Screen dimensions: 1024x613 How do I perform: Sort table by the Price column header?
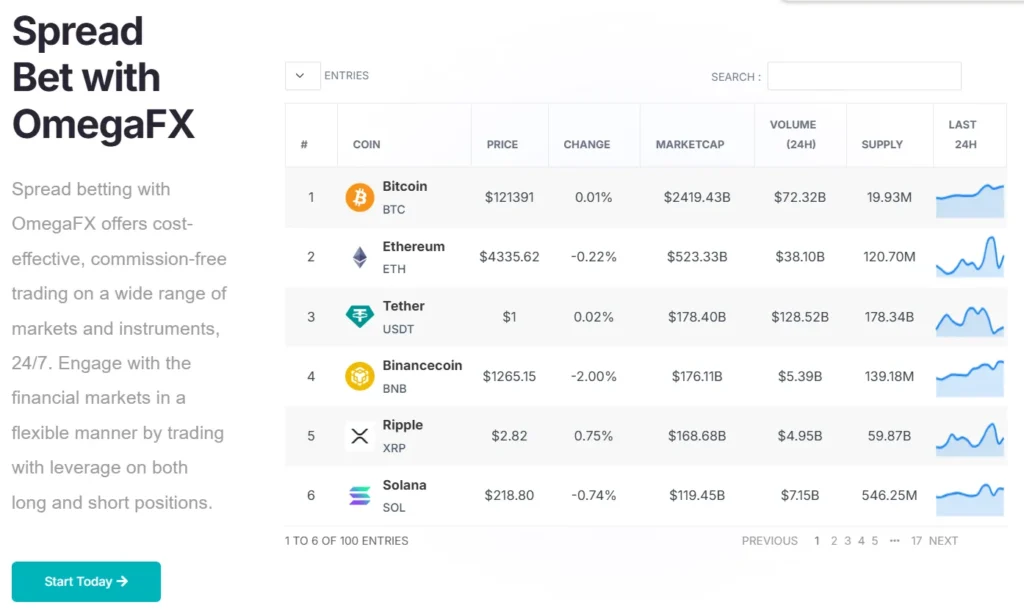(x=502, y=145)
